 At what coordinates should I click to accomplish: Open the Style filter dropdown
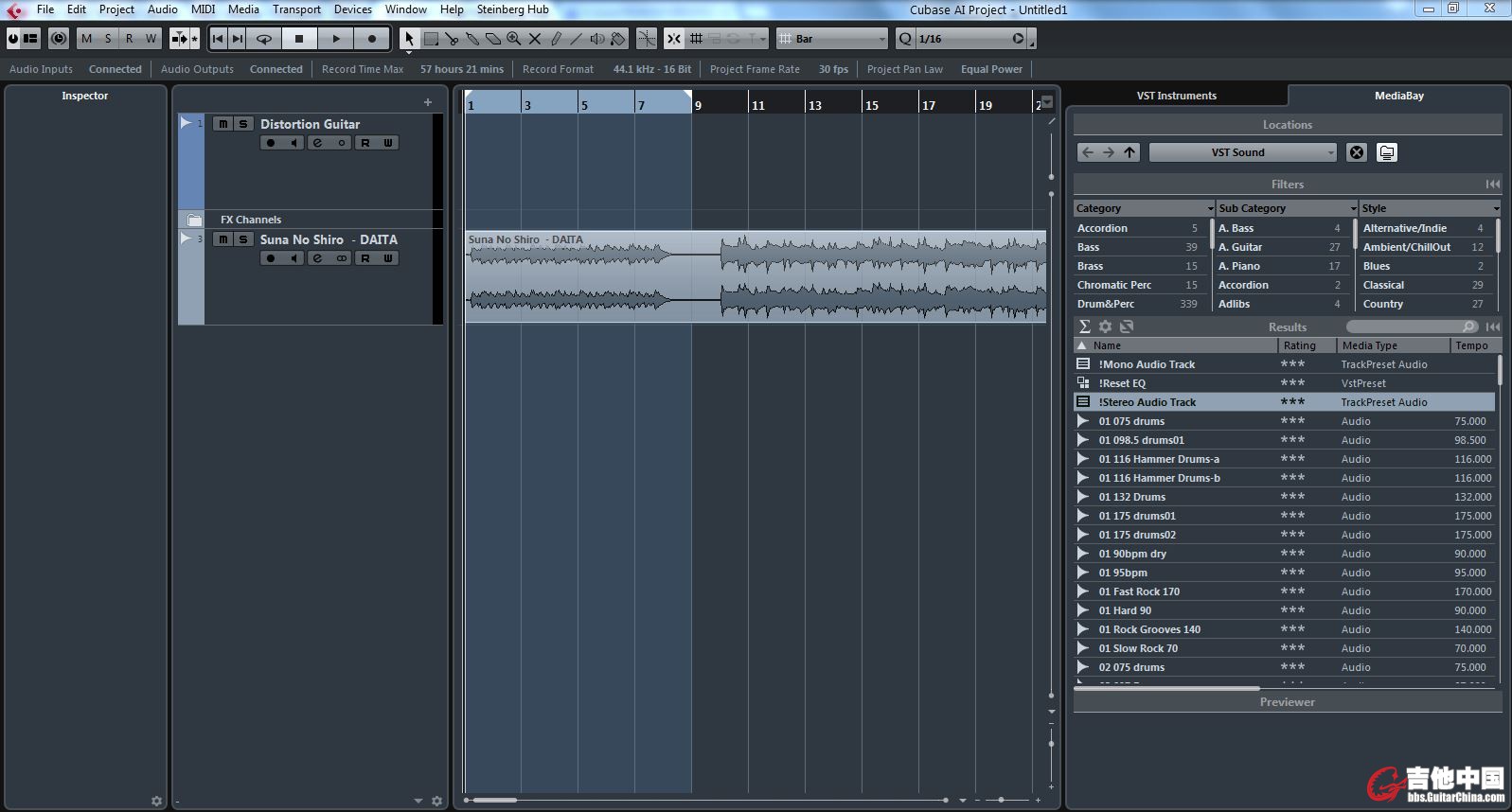pyautogui.click(x=1431, y=208)
